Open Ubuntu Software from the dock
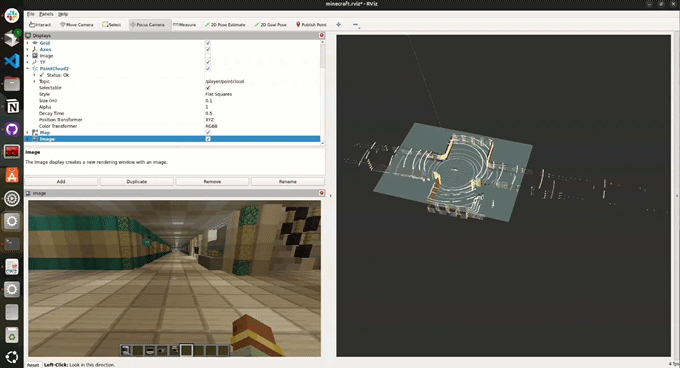The width and height of the screenshot is (680, 368). point(12,176)
